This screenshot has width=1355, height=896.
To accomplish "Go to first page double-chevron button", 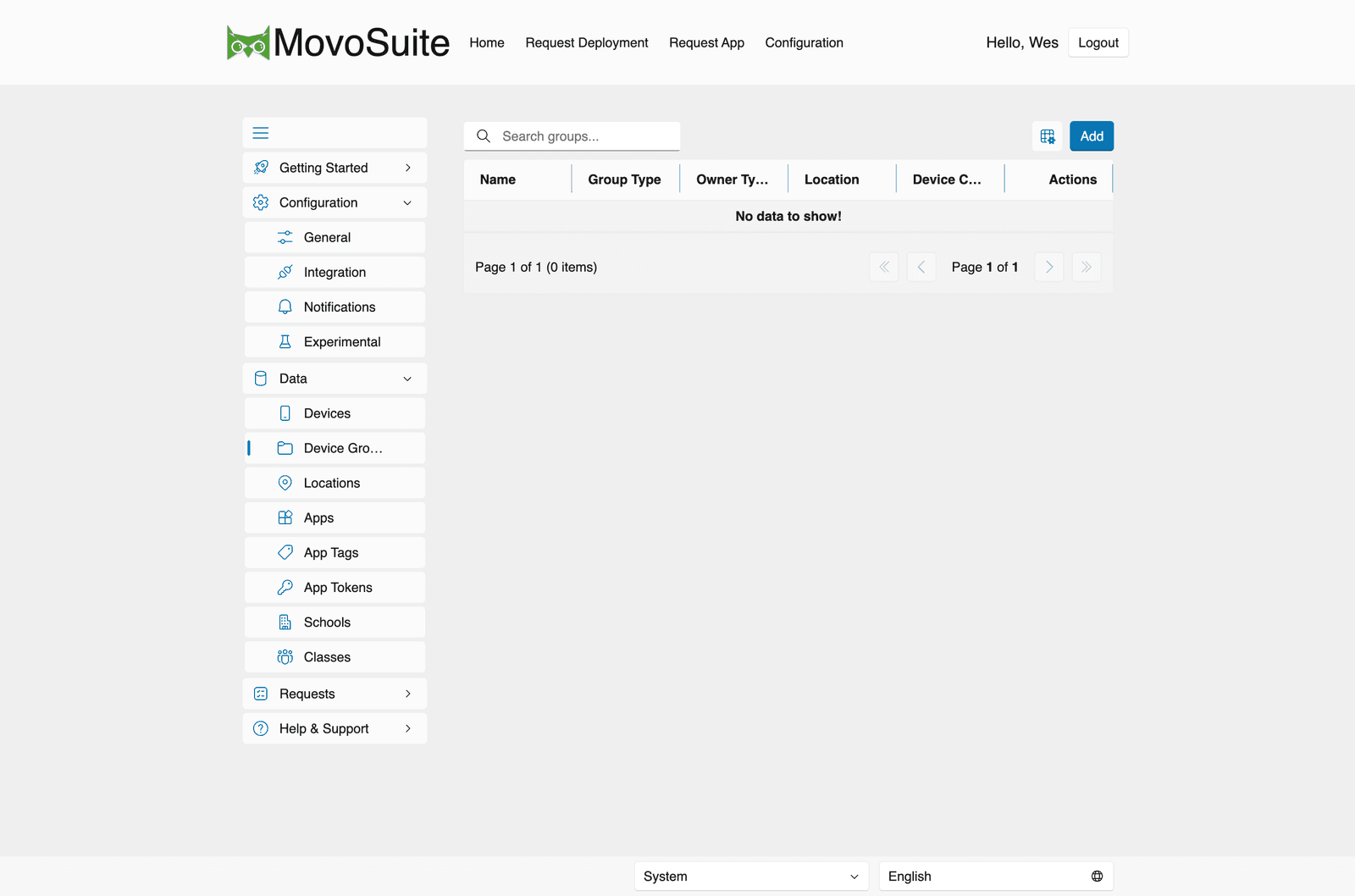I will coord(884,267).
